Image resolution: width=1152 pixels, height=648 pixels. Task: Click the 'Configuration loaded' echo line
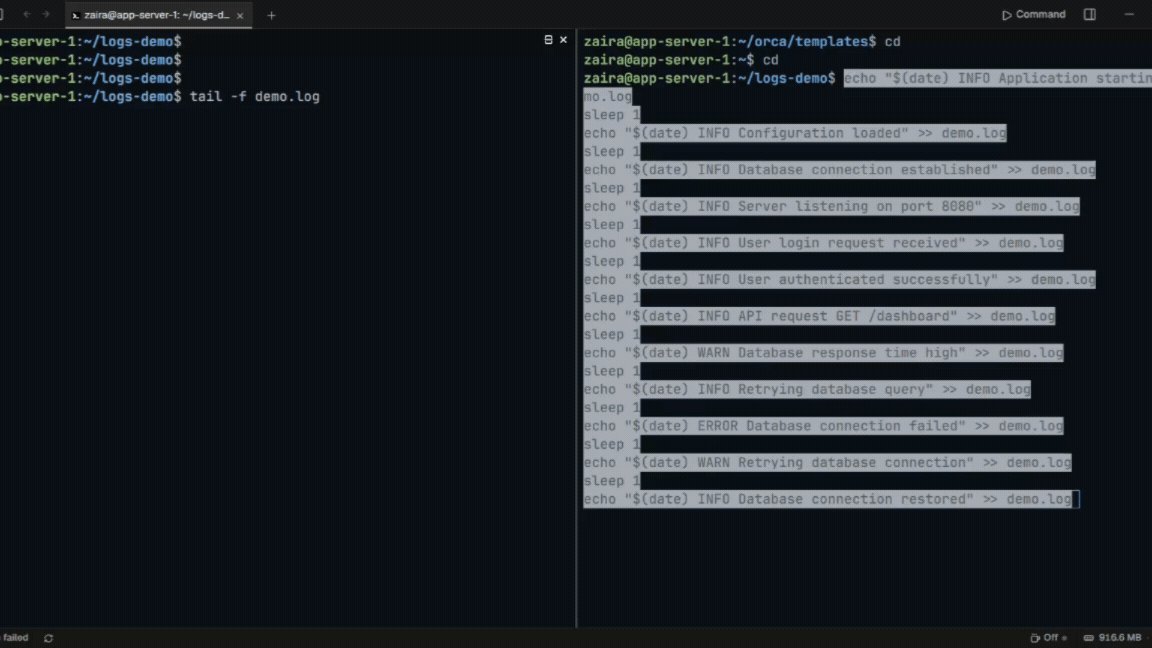point(795,133)
